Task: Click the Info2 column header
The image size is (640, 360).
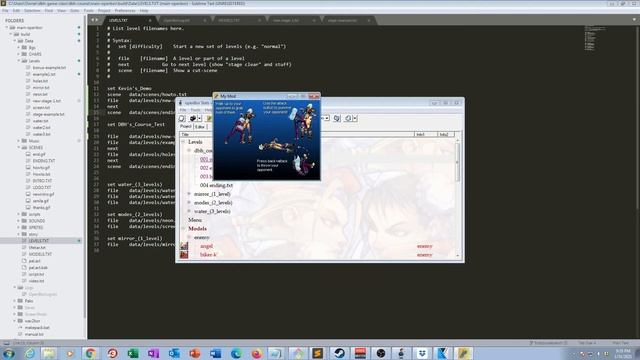Action: [x=446, y=134]
